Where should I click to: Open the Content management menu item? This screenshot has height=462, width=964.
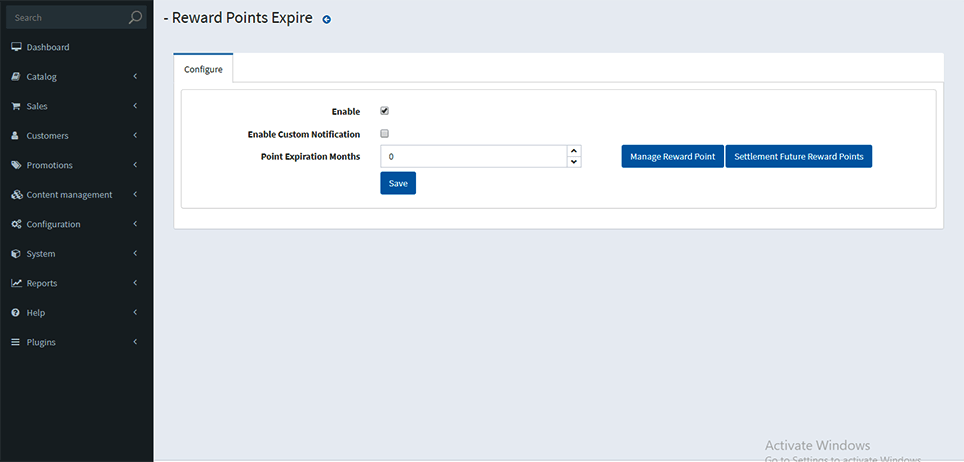point(69,195)
